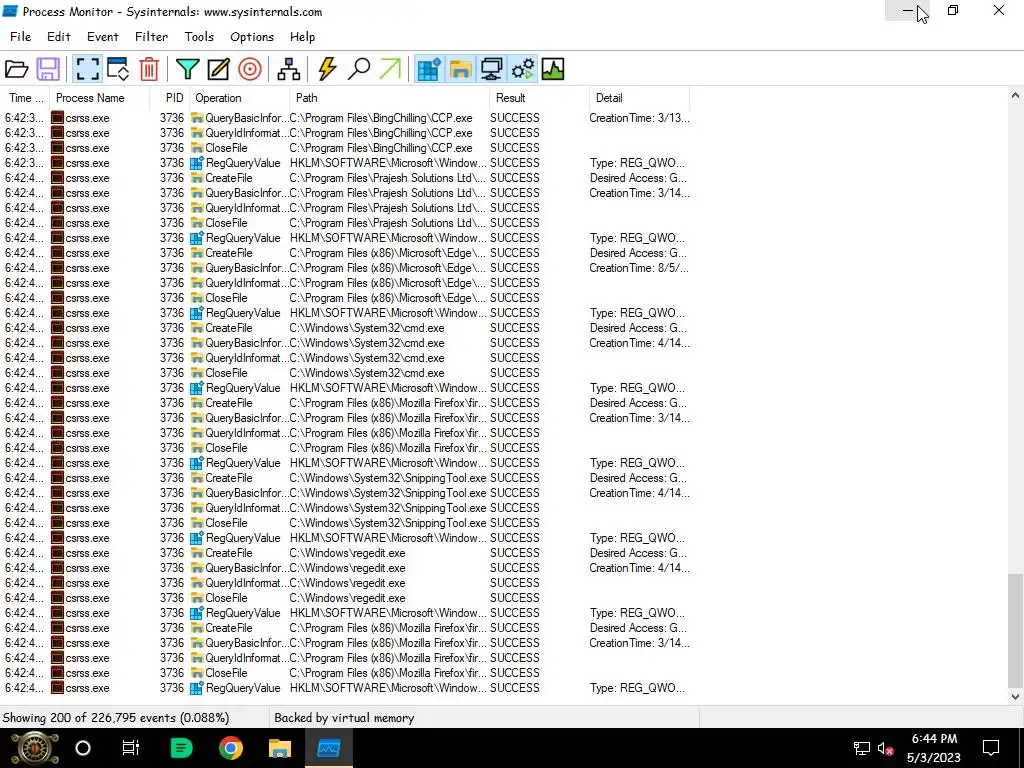
Task: Click 'CreationTime: 8/5/...' detail cell
Action: [639, 268]
